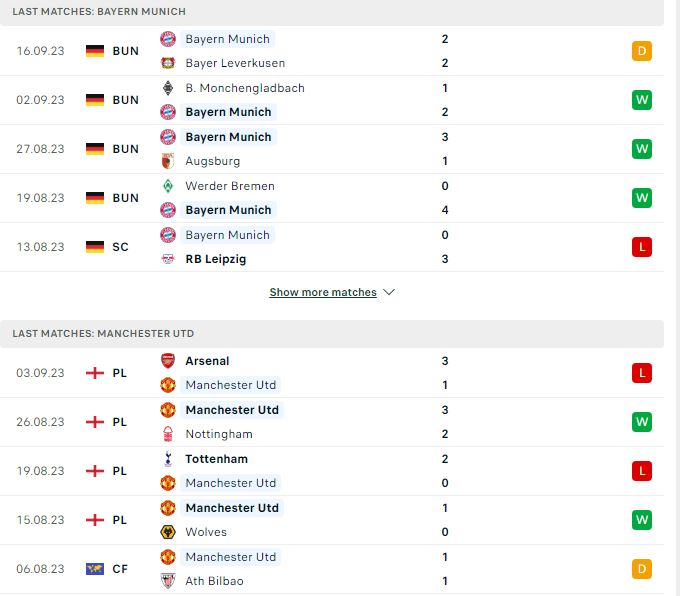
Task: Click the Tottenham club crest
Action: click(x=168, y=459)
